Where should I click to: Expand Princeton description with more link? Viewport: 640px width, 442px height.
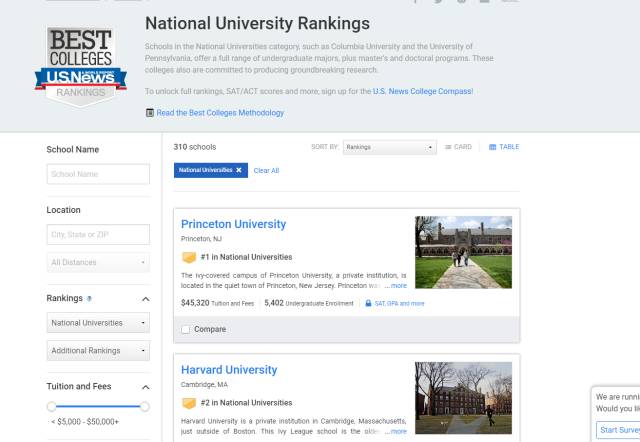[399, 286]
